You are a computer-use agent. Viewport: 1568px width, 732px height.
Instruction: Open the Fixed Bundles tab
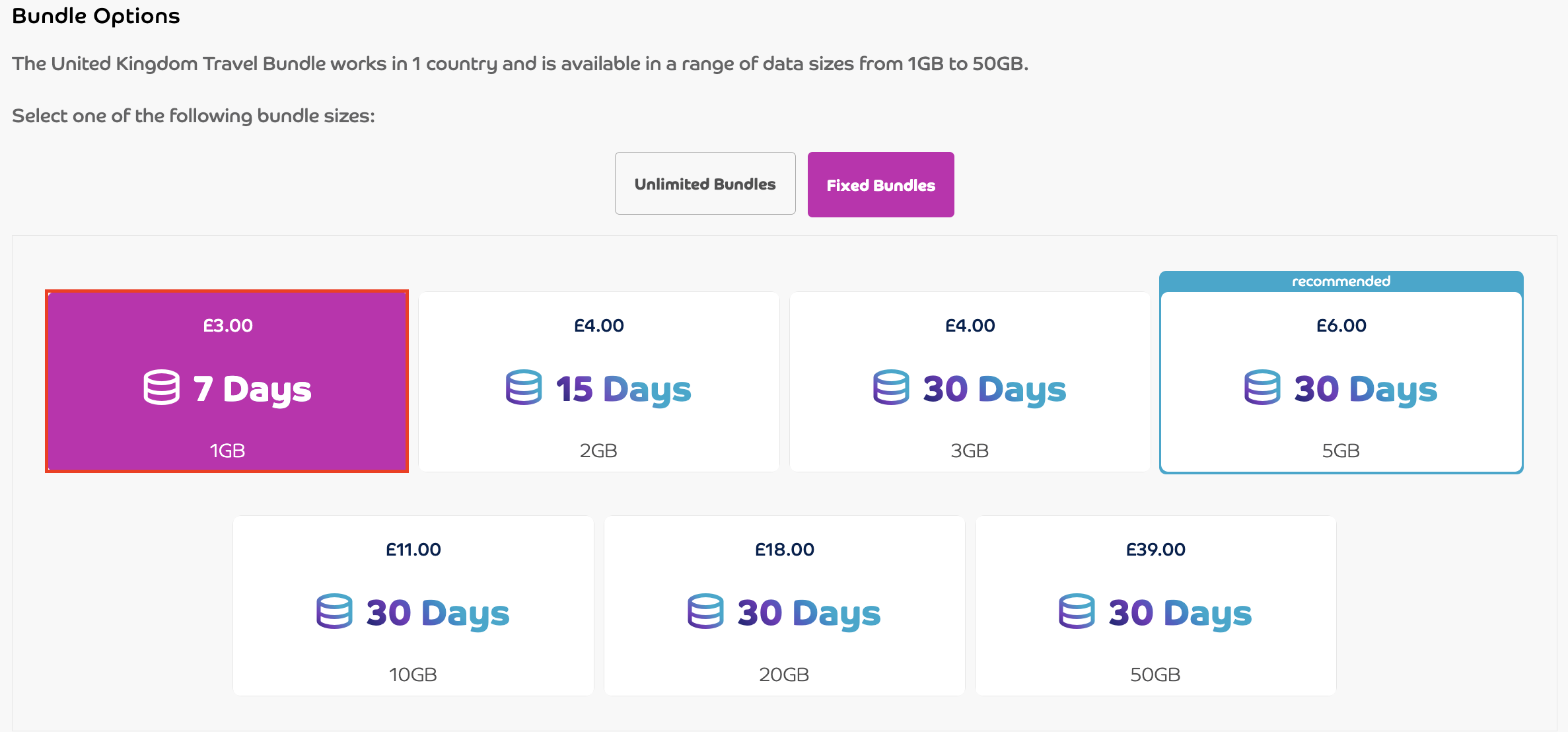coord(880,184)
